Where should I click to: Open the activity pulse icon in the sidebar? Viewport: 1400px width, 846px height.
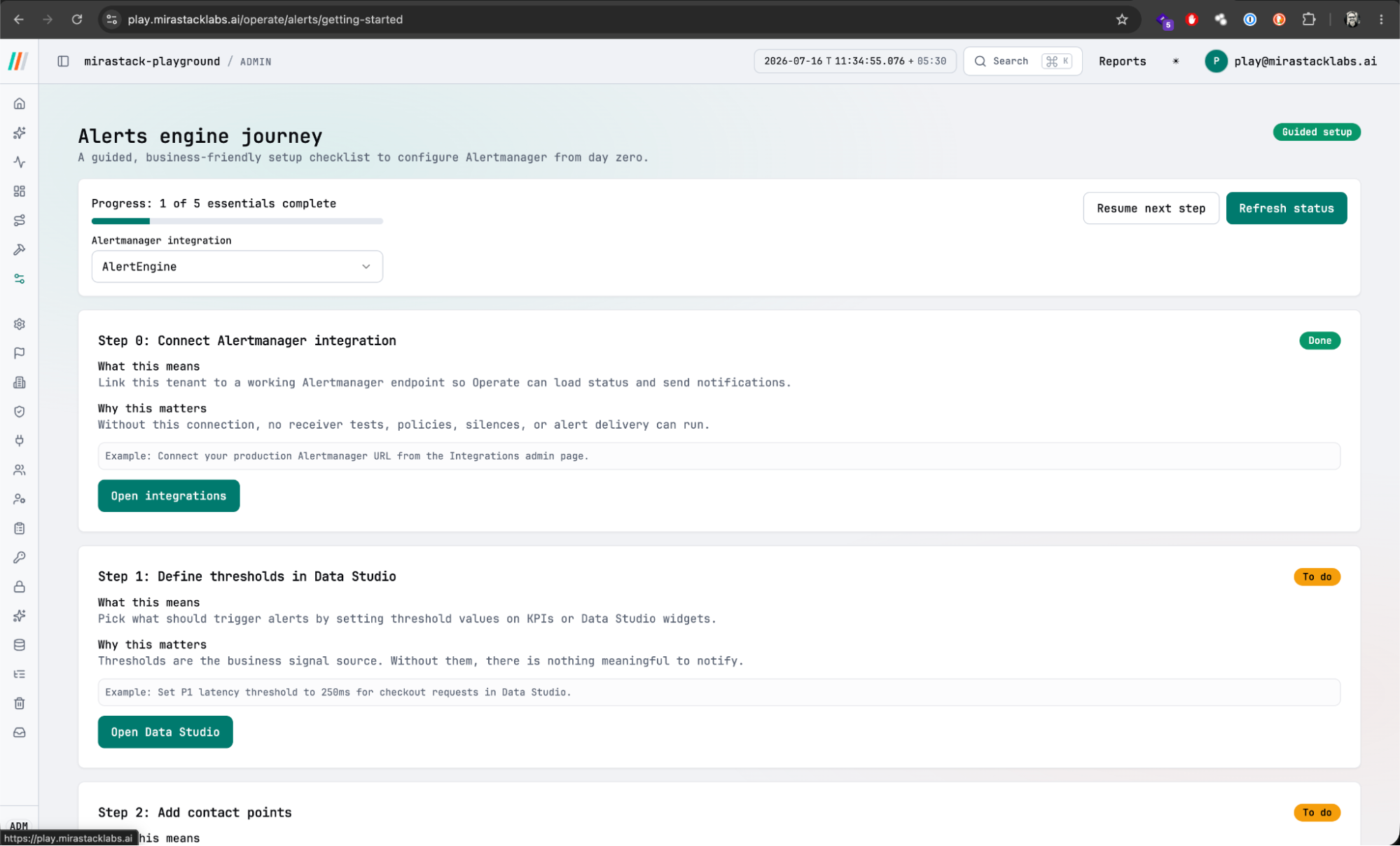(x=20, y=162)
